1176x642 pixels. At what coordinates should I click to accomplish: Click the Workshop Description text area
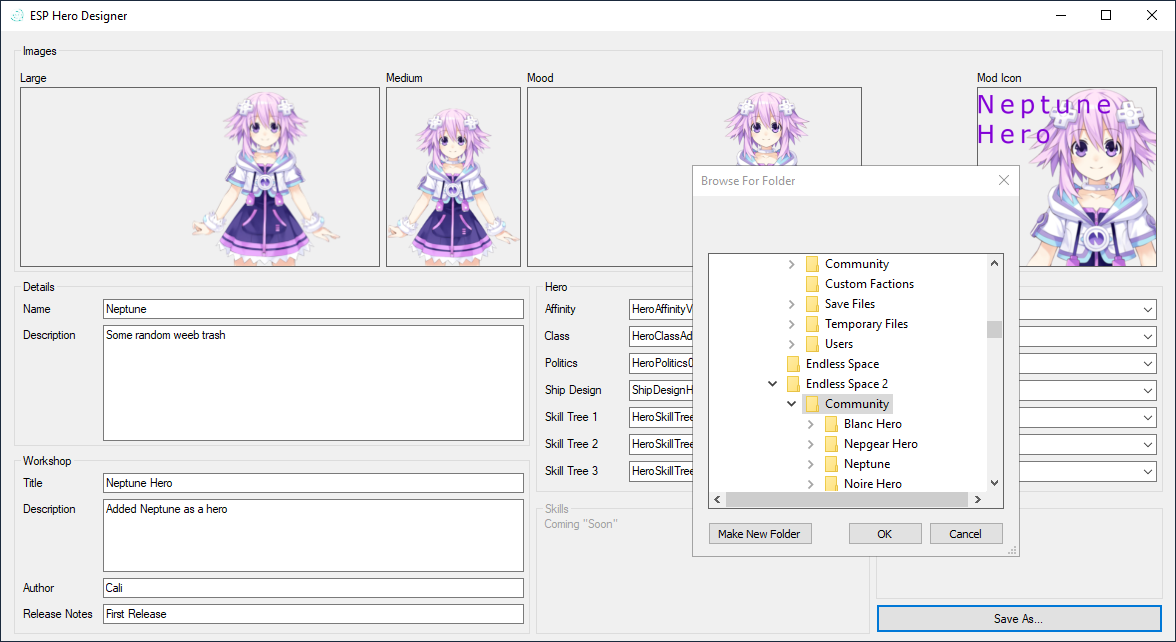[x=314, y=536]
